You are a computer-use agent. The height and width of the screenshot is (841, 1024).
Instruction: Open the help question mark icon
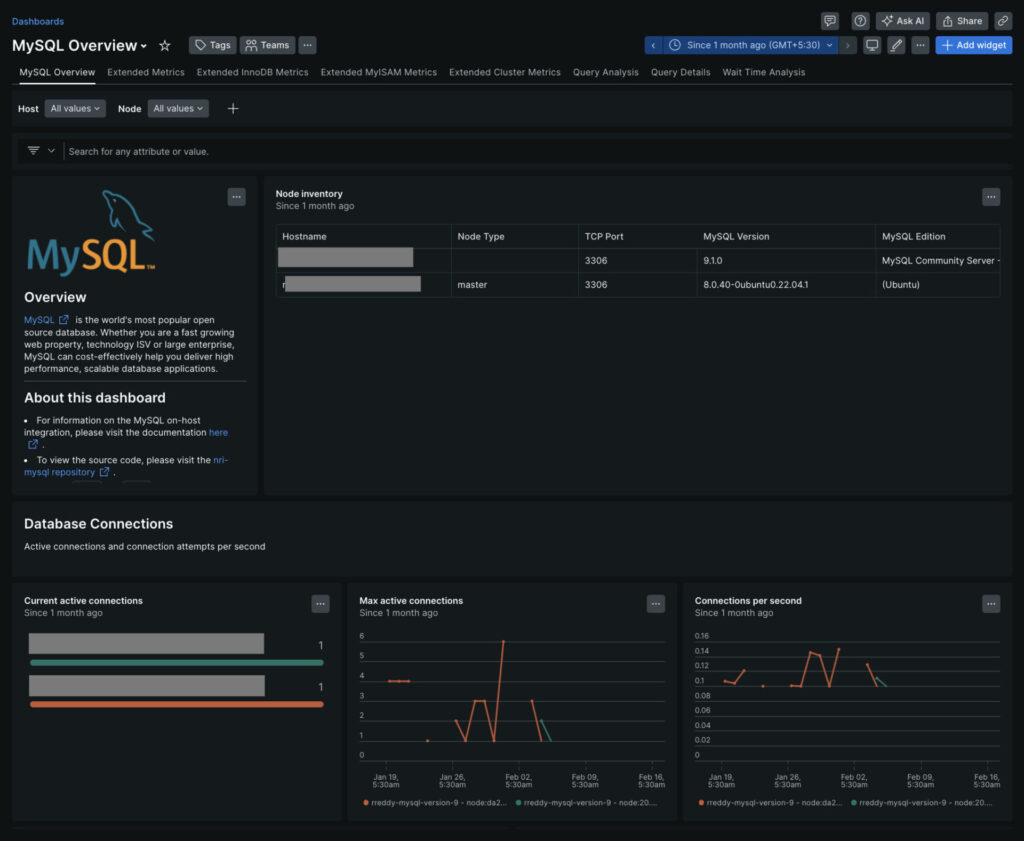[860, 20]
